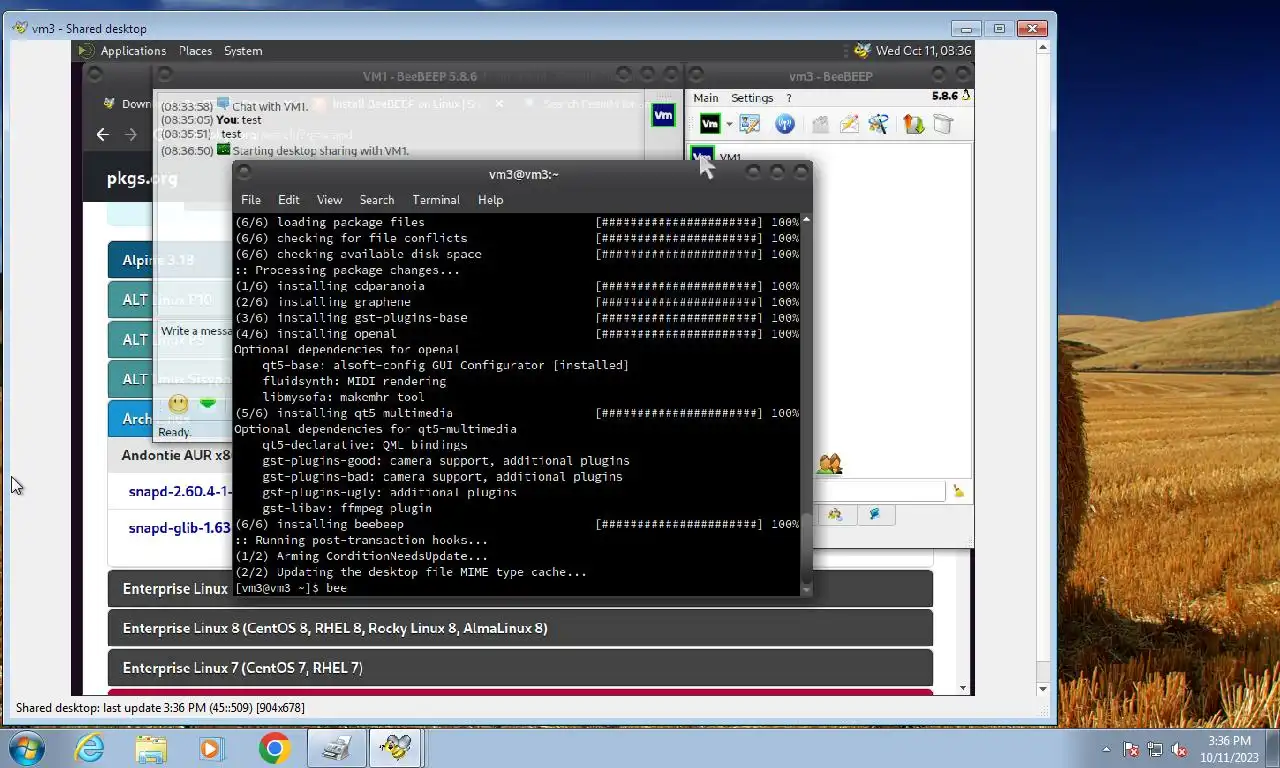This screenshot has height=768, width=1280.
Task: Open File Explorer from the taskbar
Action: click(151, 748)
